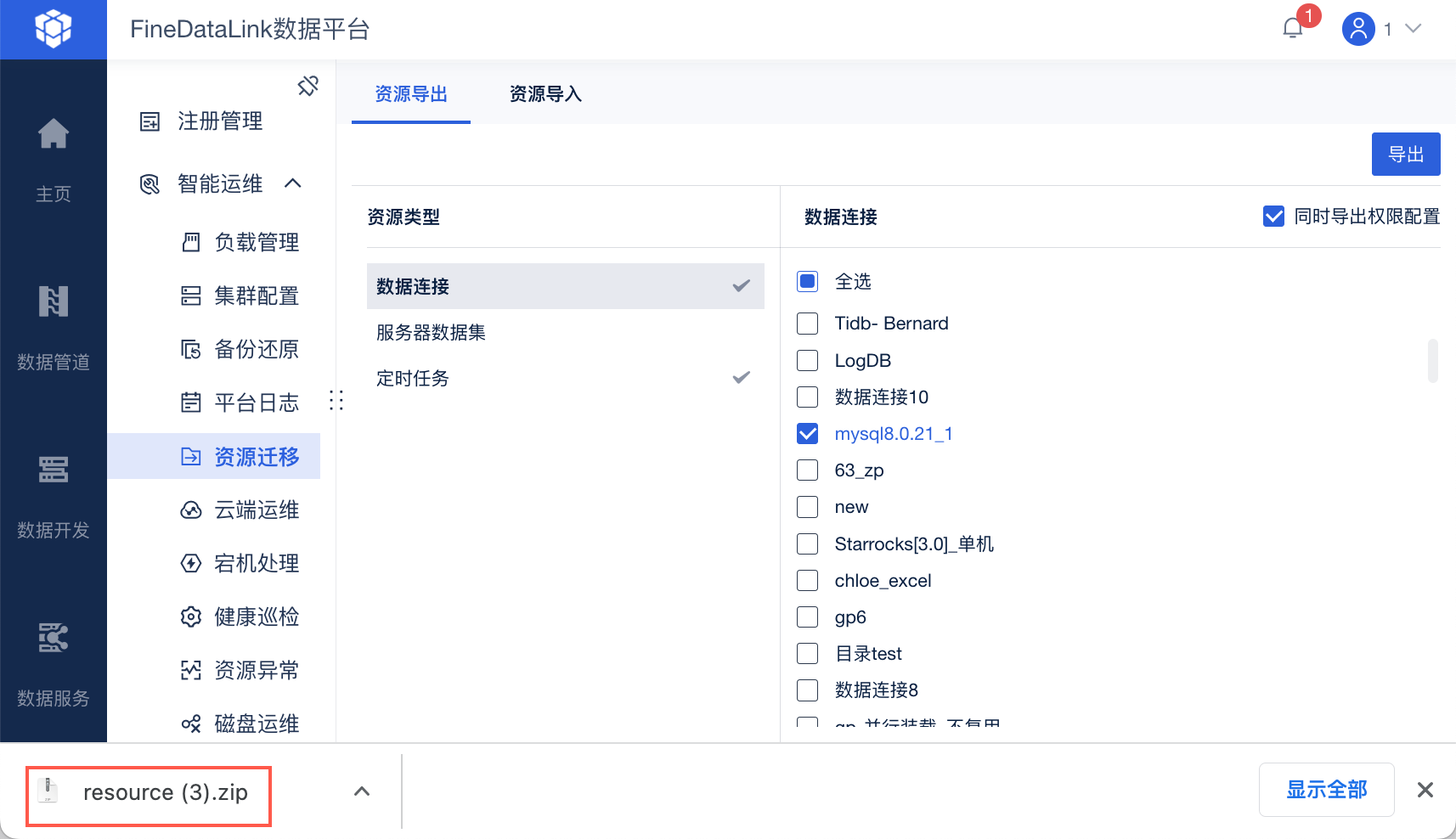Disable 同时导出权限配置 checkbox
This screenshot has width=1456, height=839.
click(x=1273, y=217)
